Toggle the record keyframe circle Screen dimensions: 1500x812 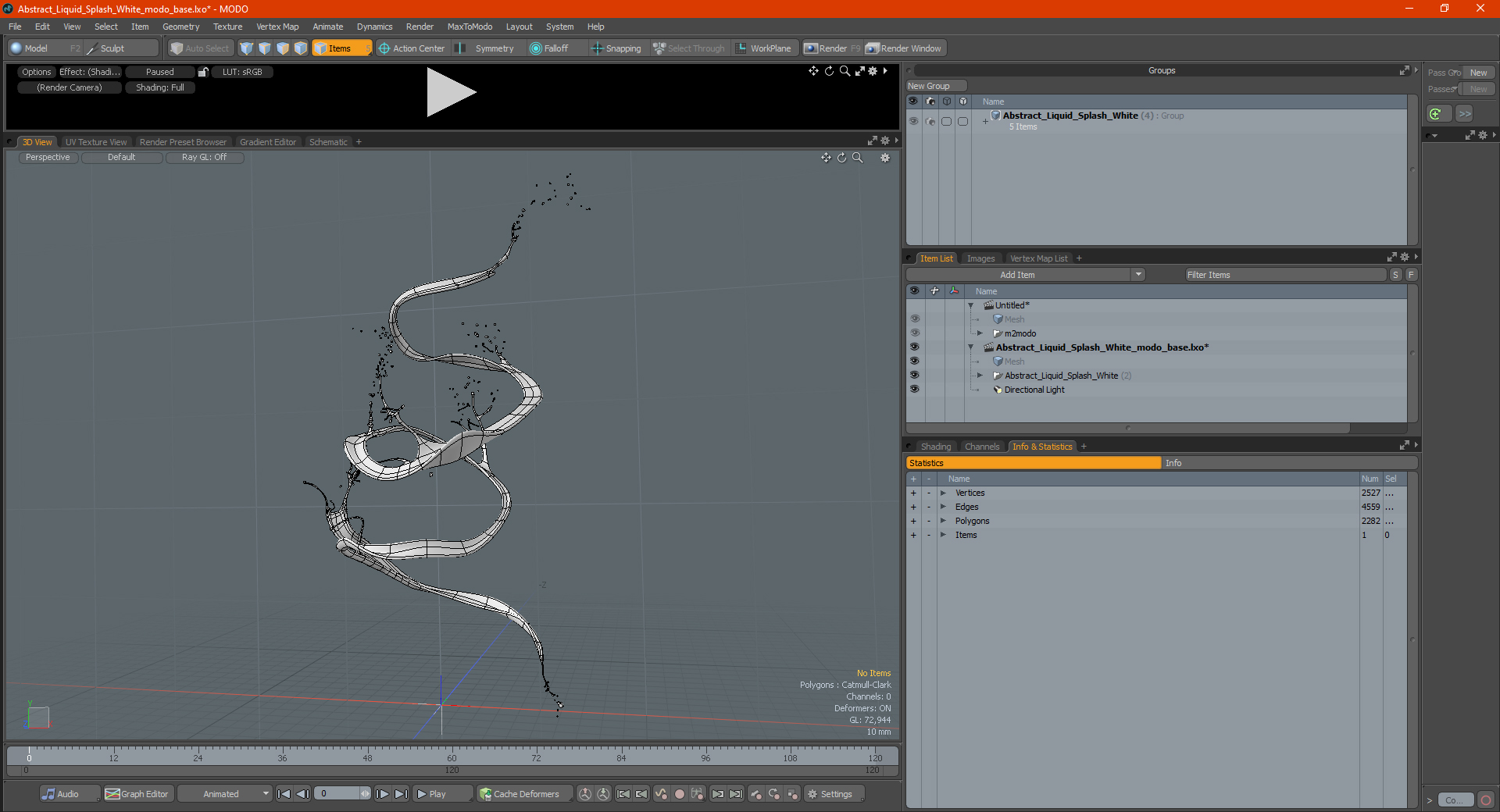point(680,794)
